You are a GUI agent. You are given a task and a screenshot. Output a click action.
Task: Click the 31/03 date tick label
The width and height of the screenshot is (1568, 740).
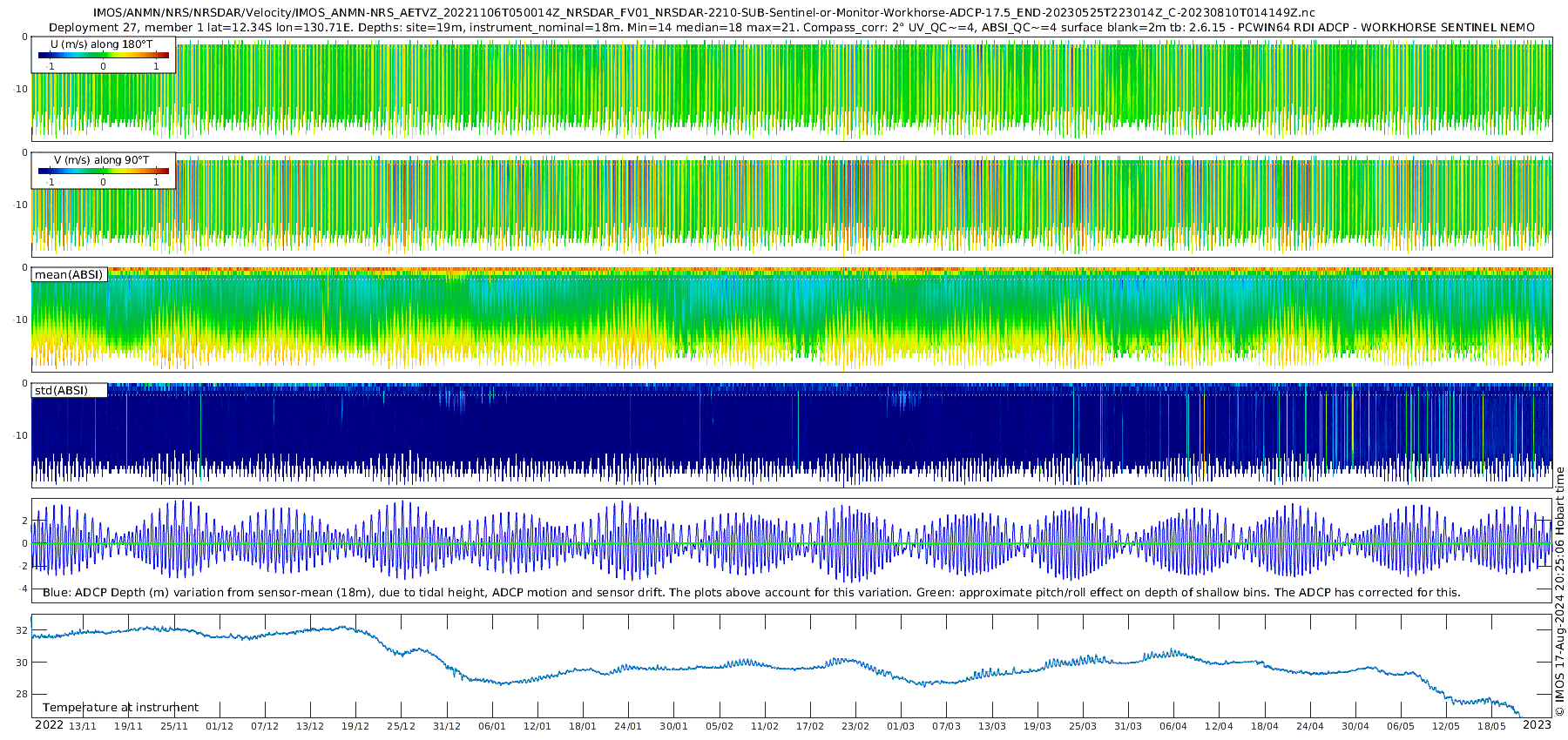coord(1128,726)
